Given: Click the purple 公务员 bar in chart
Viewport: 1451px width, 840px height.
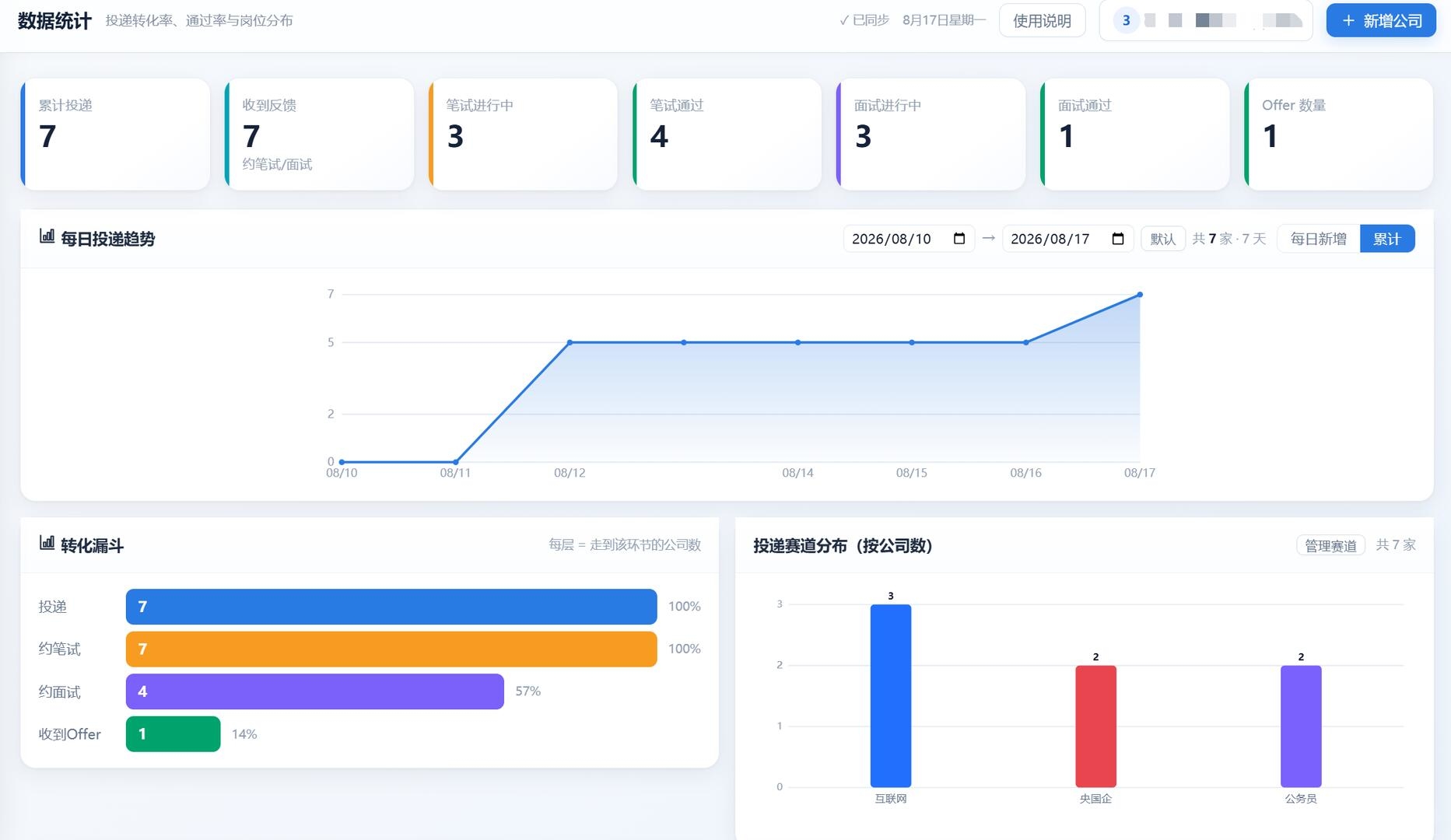Looking at the screenshot, I should coord(1301,726).
